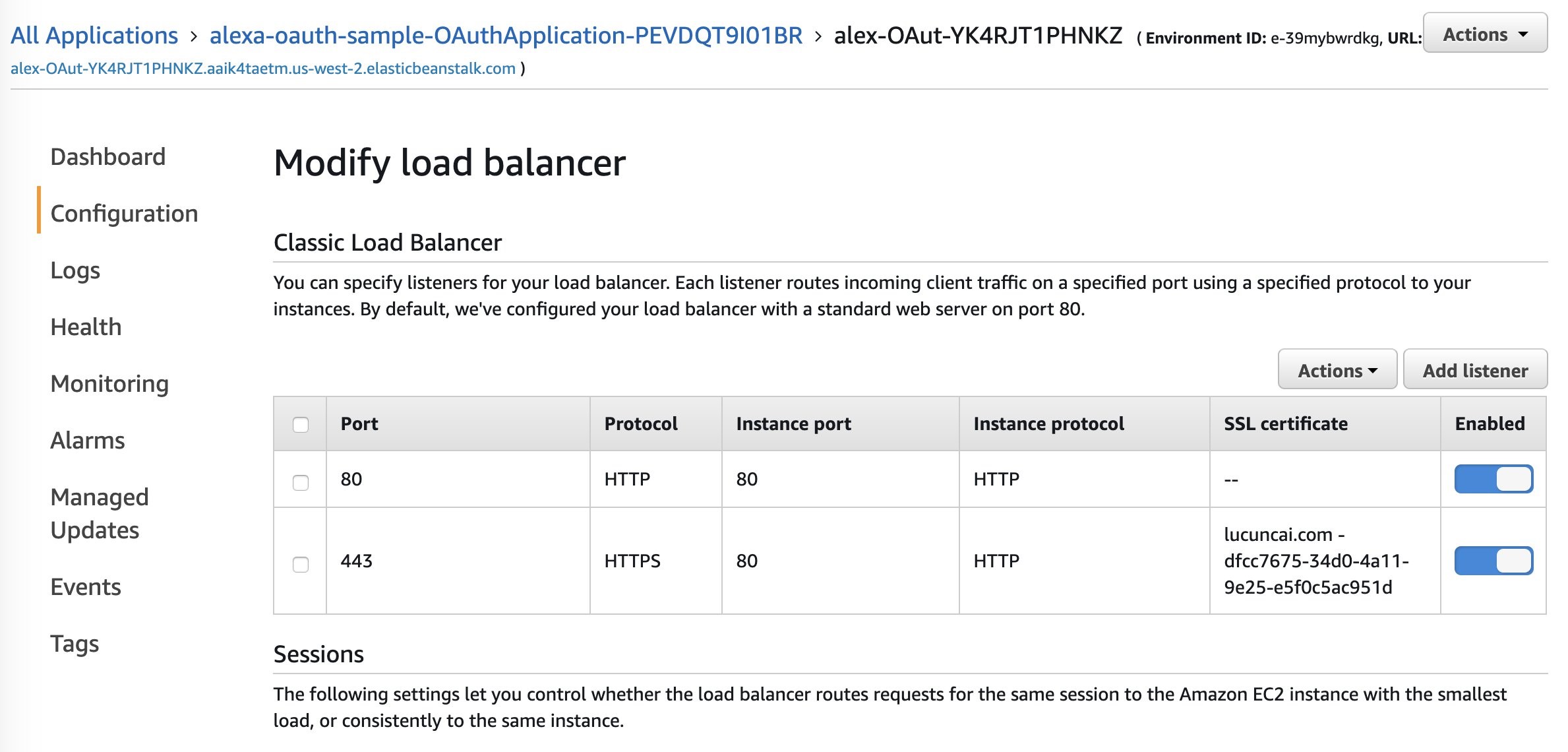Click the Add listener button
The image size is (1568, 752).
pyautogui.click(x=1474, y=370)
